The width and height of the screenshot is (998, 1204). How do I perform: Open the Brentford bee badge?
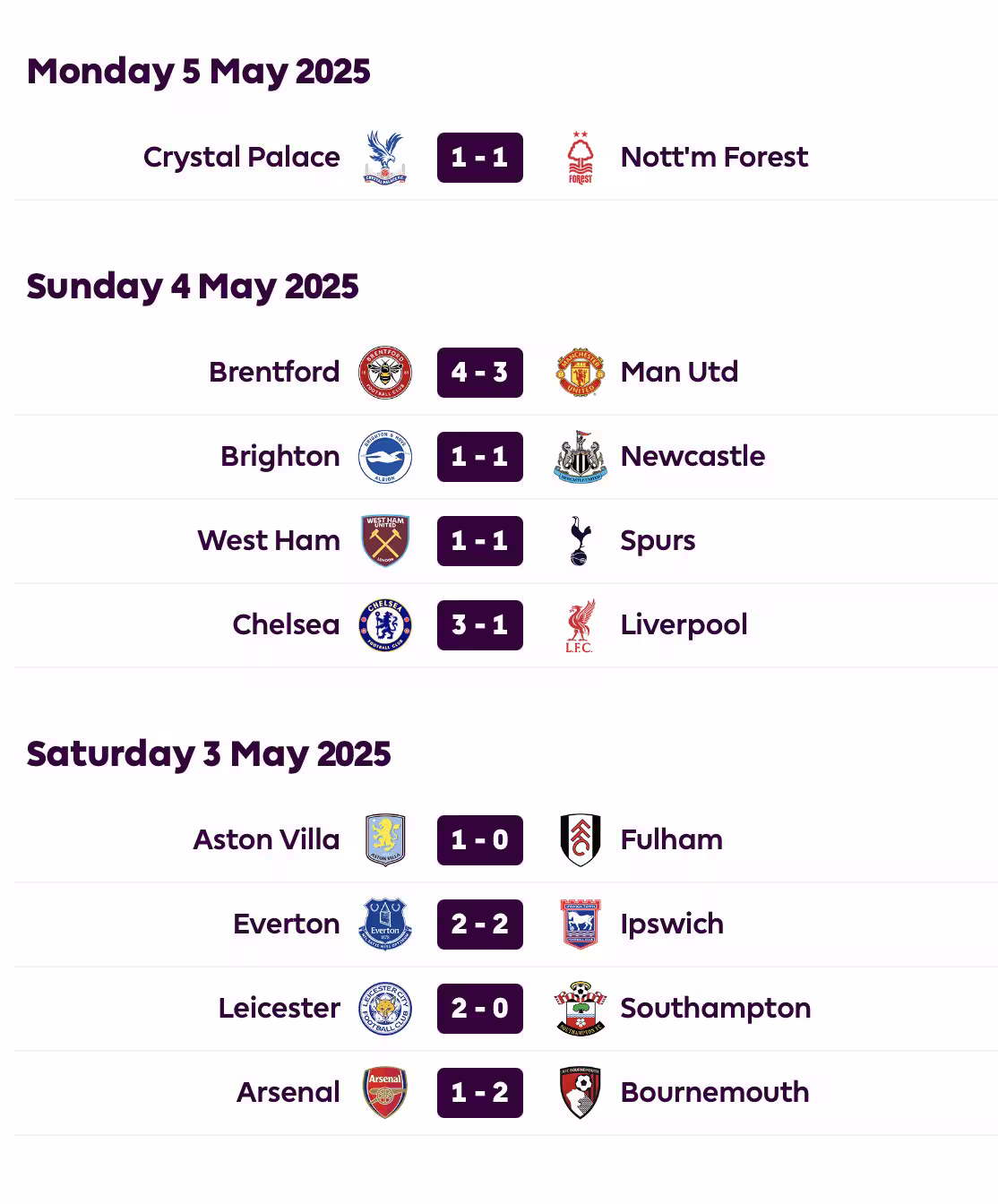pos(385,373)
